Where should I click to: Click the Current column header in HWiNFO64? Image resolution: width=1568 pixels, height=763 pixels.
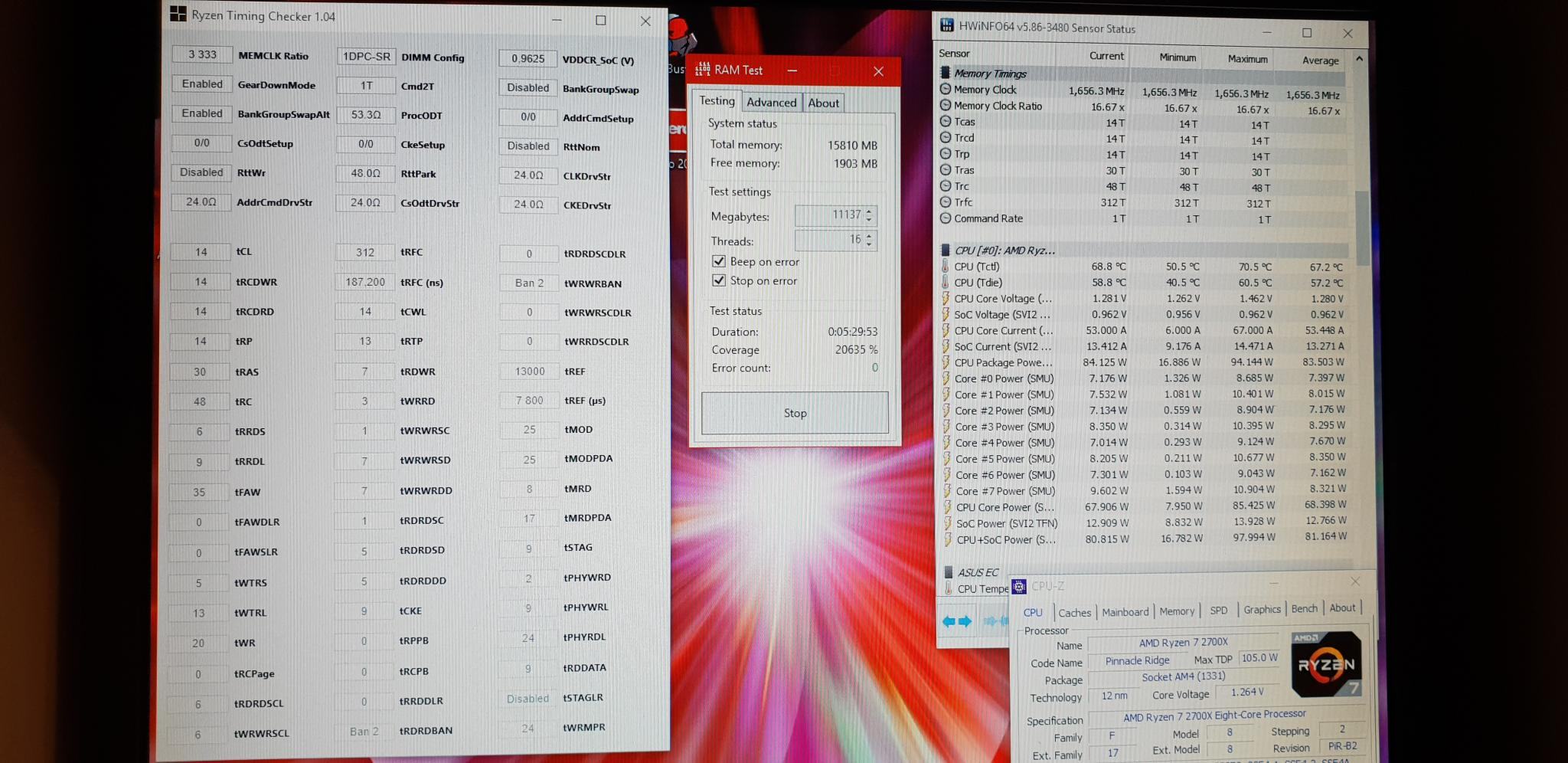1106,55
